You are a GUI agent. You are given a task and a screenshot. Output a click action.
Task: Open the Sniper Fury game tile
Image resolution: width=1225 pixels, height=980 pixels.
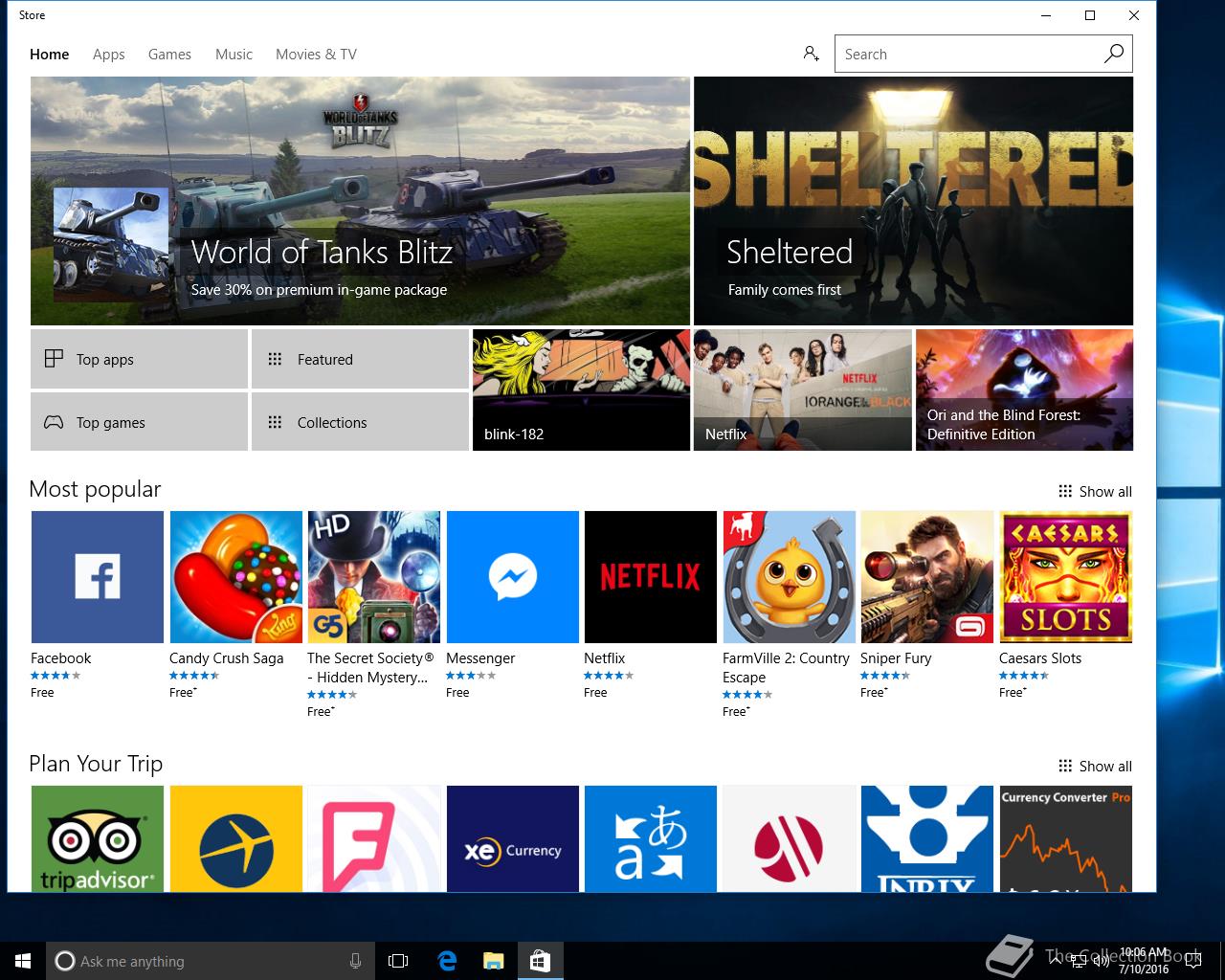click(927, 577)
